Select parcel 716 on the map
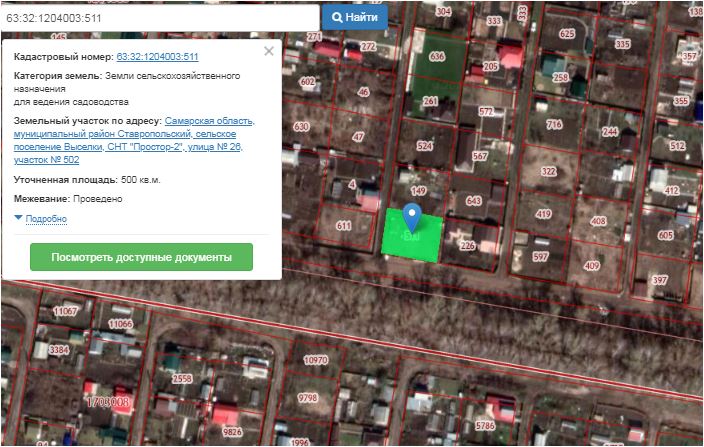This screenshot has height=447, width=704. (554, 125)
